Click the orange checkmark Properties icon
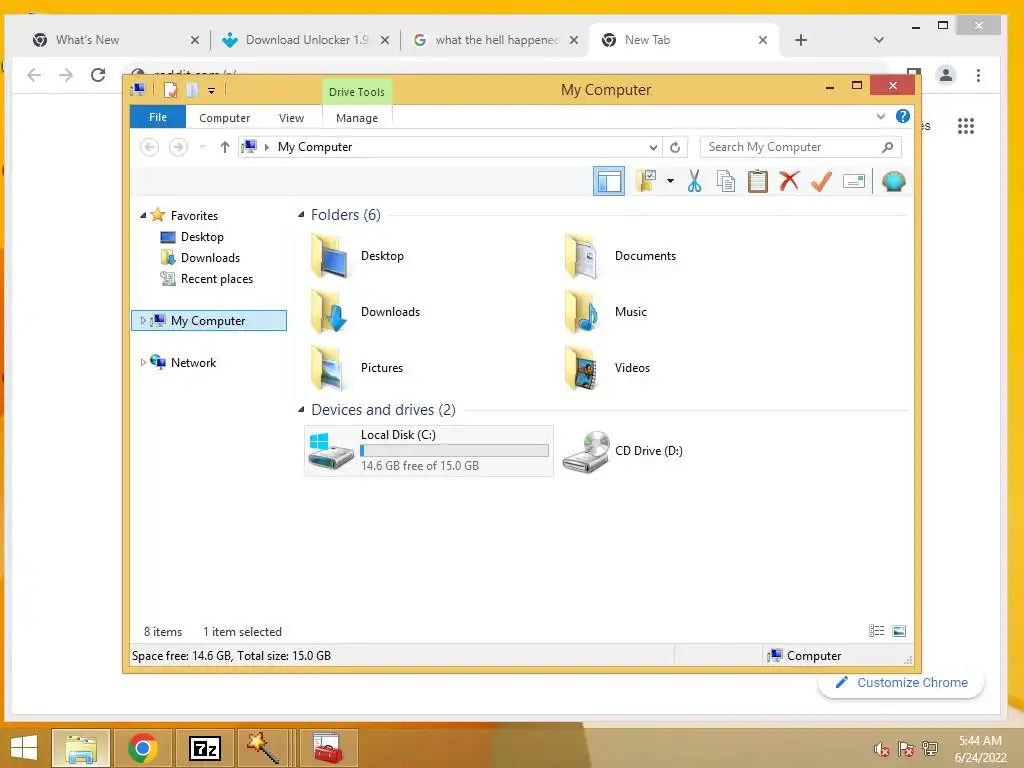Viewport: 1024px width, 768px height. (x=821, y=181)
